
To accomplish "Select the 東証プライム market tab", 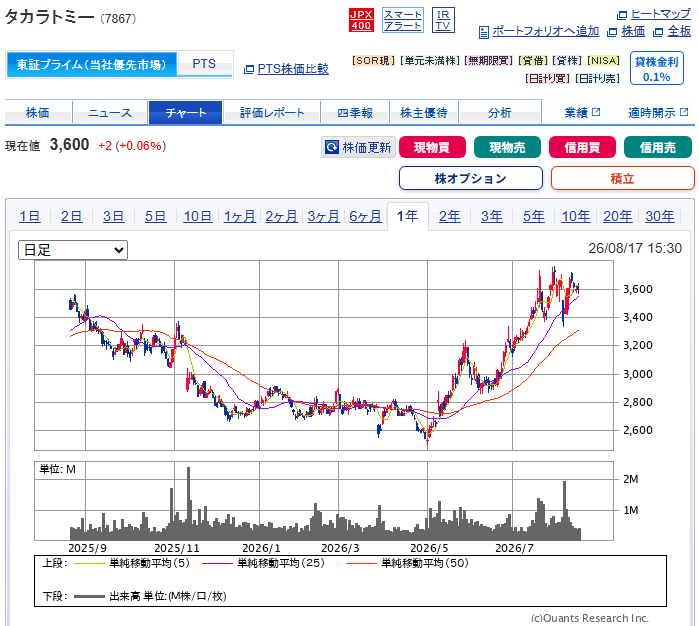I will tap(91, 65).
